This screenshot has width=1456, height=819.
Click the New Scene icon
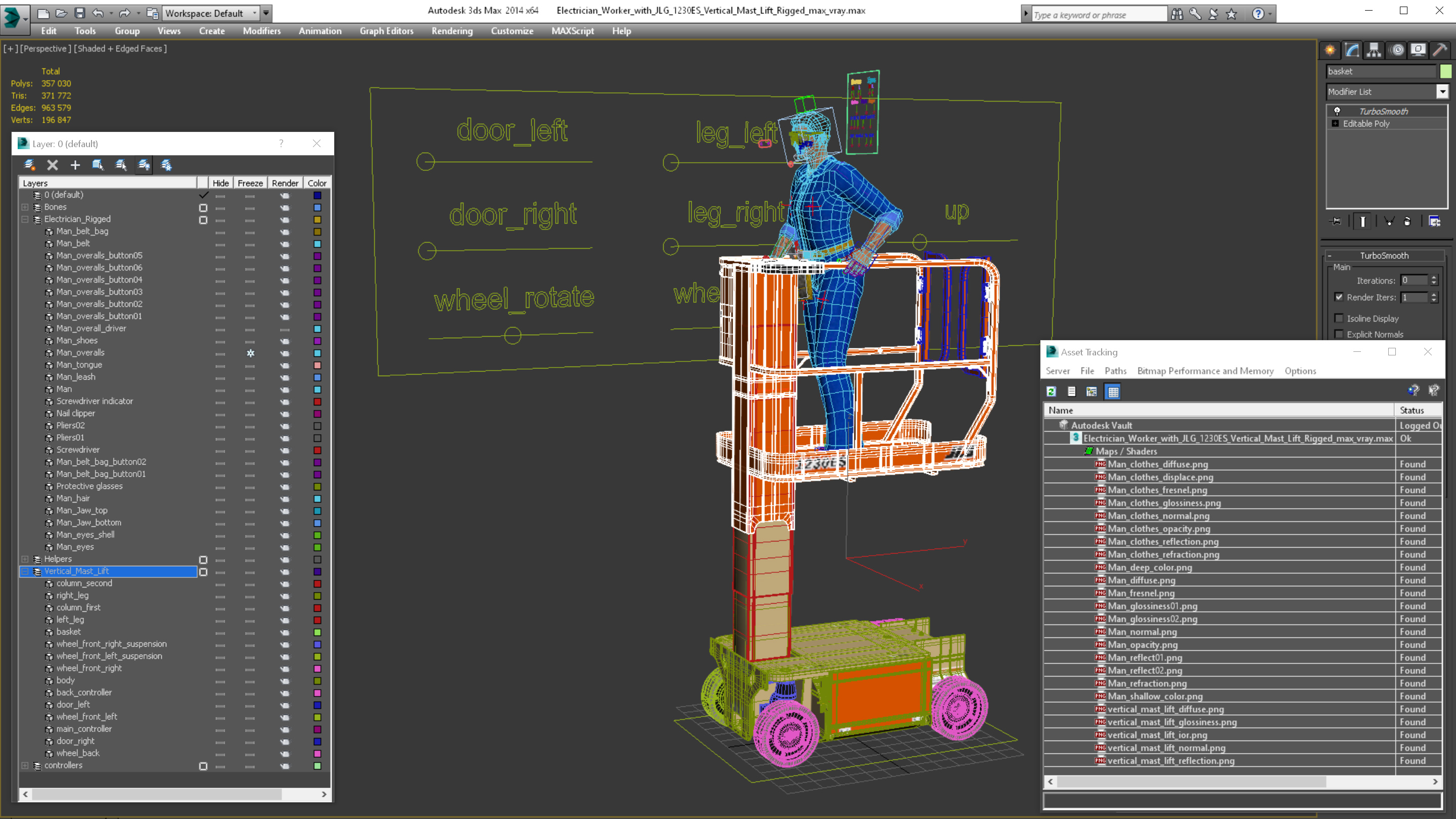(x=43, y=13)
